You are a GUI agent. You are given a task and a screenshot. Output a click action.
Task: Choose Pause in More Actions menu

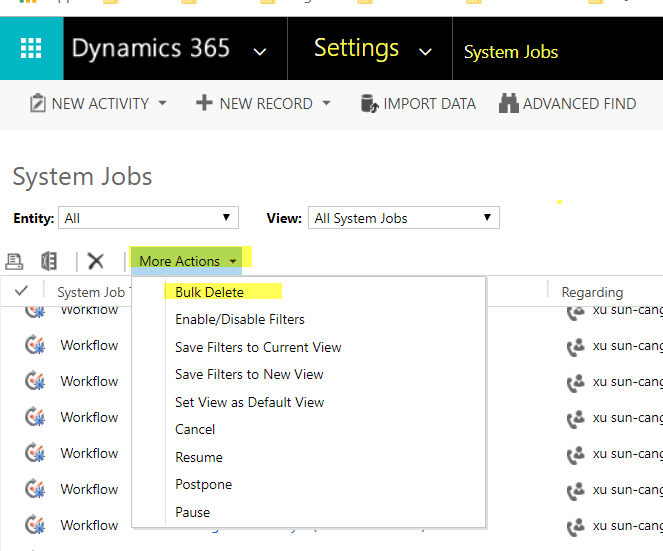pyautogui.click(x=192, y=512)
